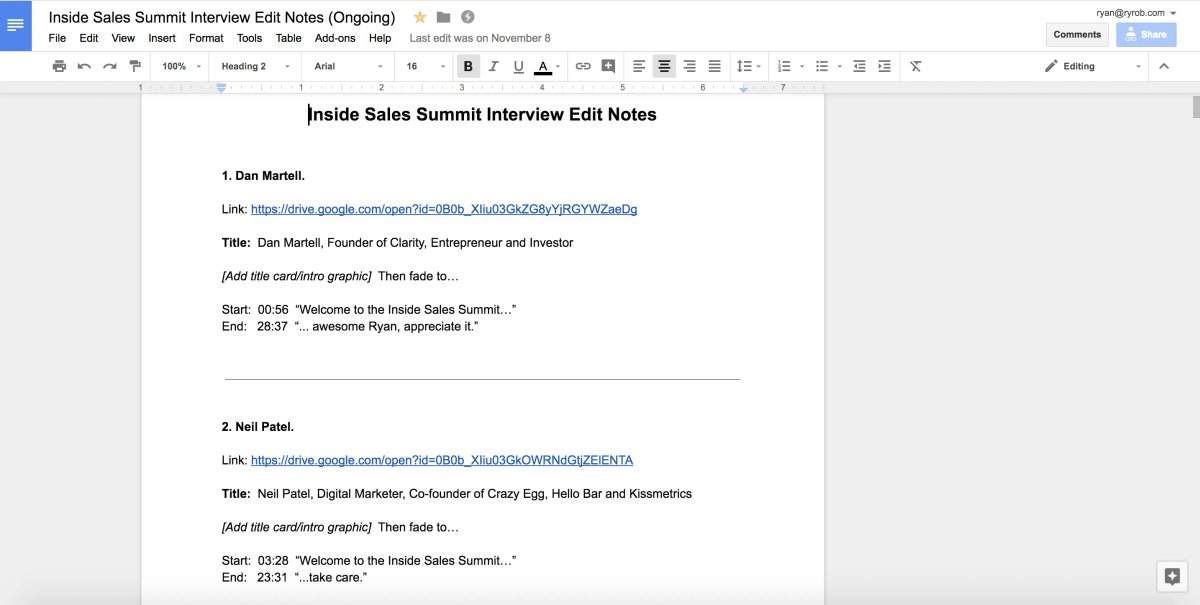Open the Tools menu

(x=249, y=38)
